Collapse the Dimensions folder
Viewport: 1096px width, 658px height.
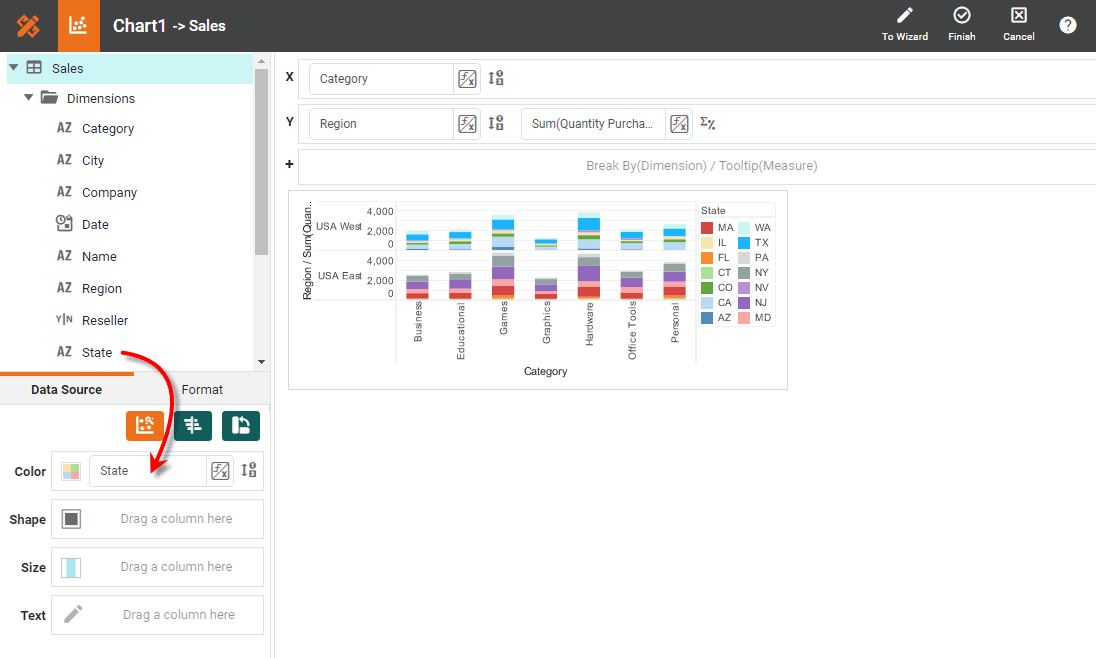[x=27, y=98]
